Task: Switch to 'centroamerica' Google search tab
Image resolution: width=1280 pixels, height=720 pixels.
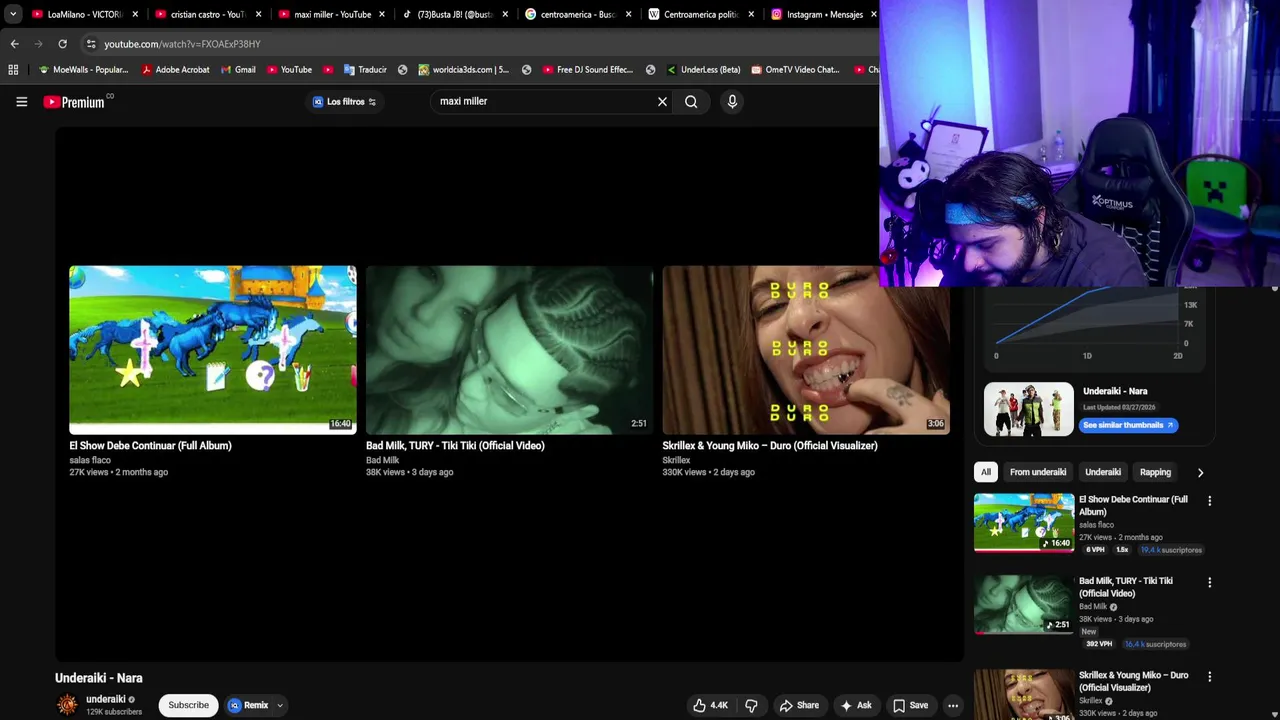Action: [577, 14]
